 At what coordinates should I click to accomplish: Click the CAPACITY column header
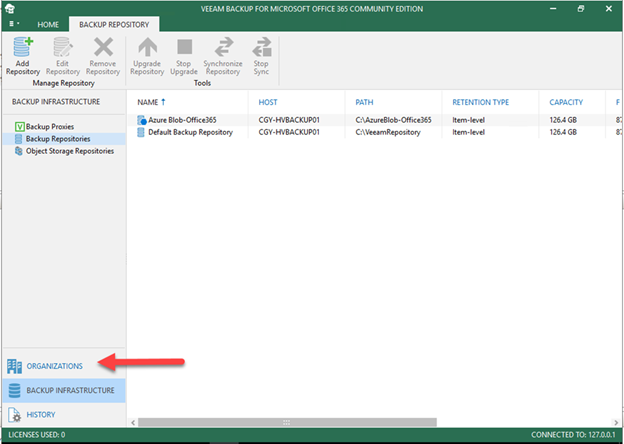566,102
